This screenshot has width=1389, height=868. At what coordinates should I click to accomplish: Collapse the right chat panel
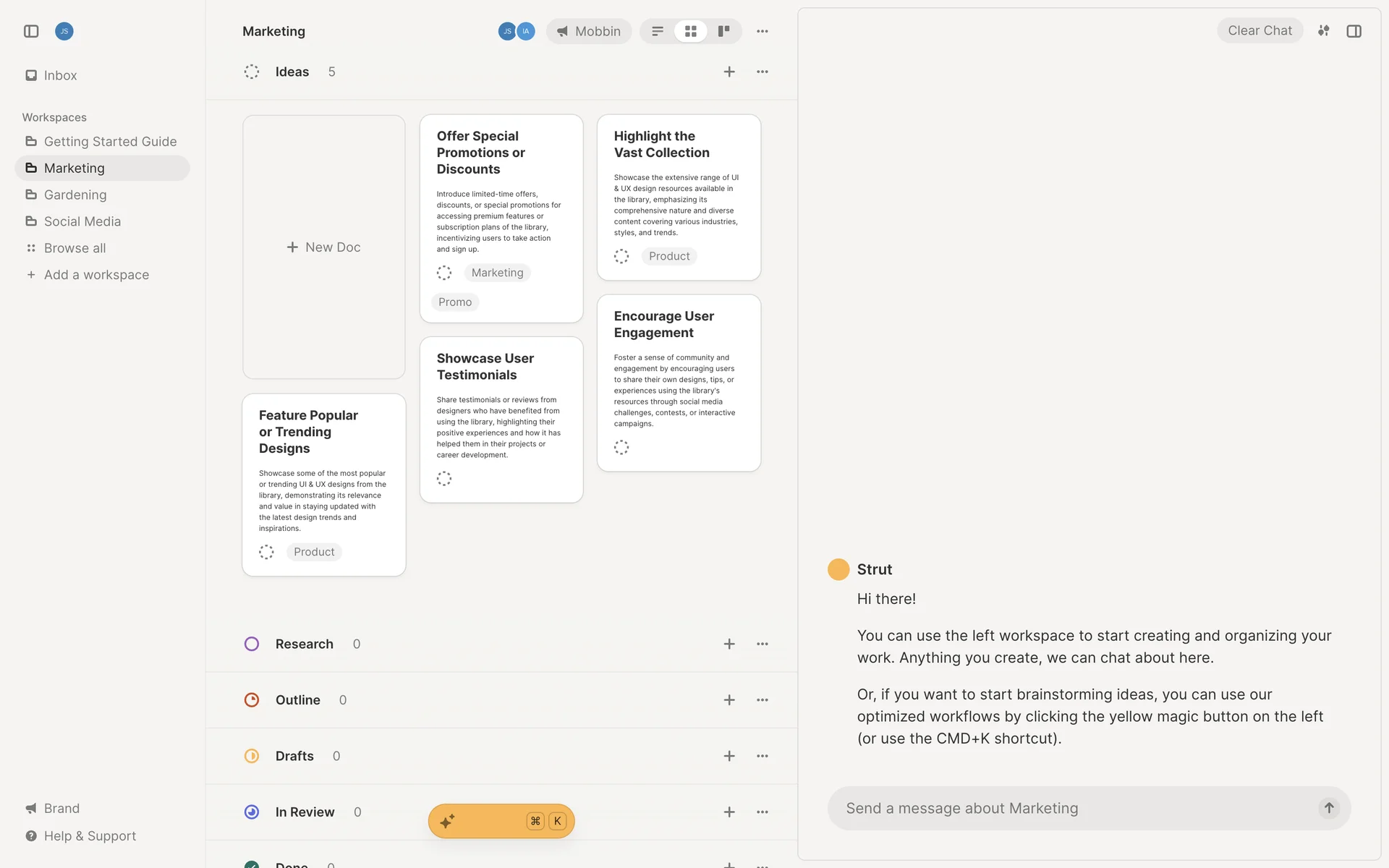click(x=1354, y=31)
